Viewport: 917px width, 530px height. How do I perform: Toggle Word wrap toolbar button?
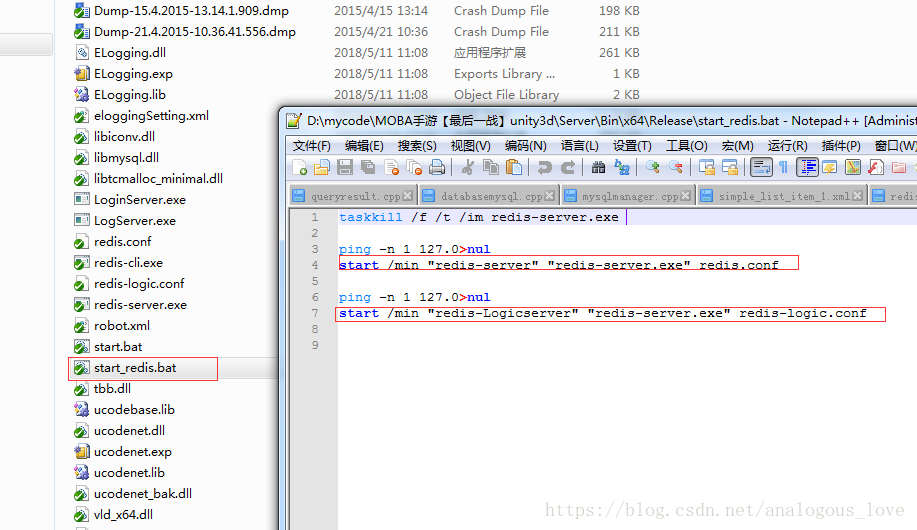tap(761, 168)
